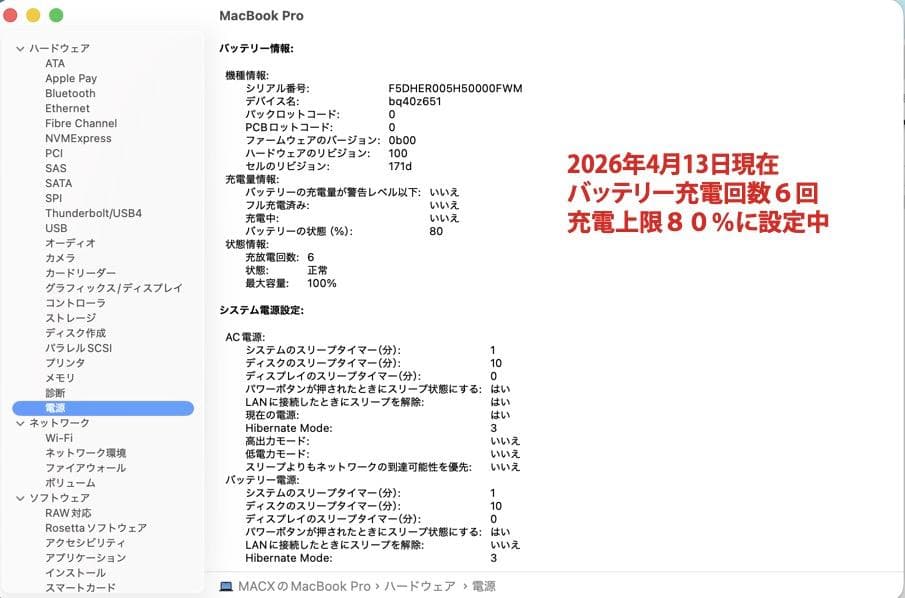This screenshot has height=598, width=905.
Task: Collapse the ネットワーク section
Action: click(x=20, y=423)
